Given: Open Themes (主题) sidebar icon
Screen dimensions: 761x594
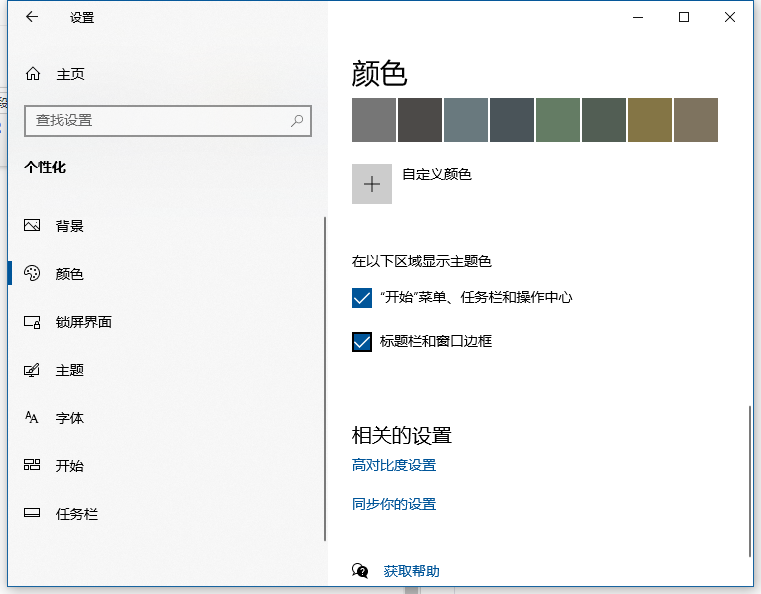Looking at the screenshot, I should 32,370.
